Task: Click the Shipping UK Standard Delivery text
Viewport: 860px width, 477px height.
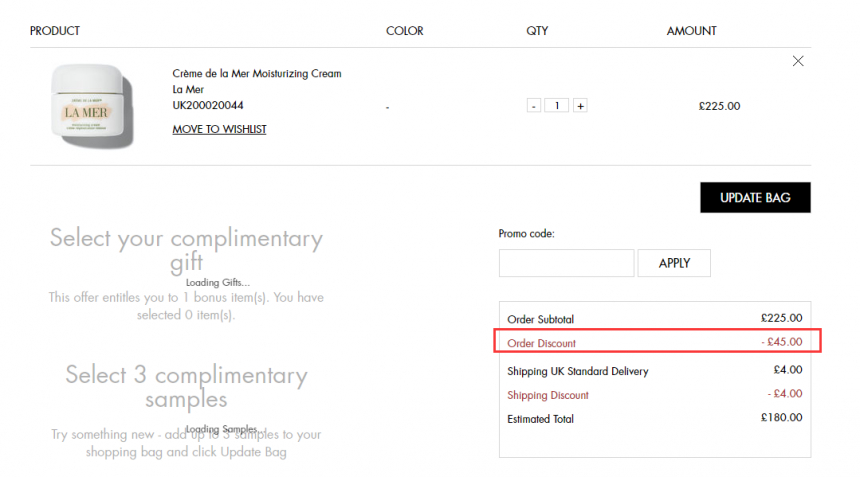Action: pyautogui.click(x=578, y=371)
